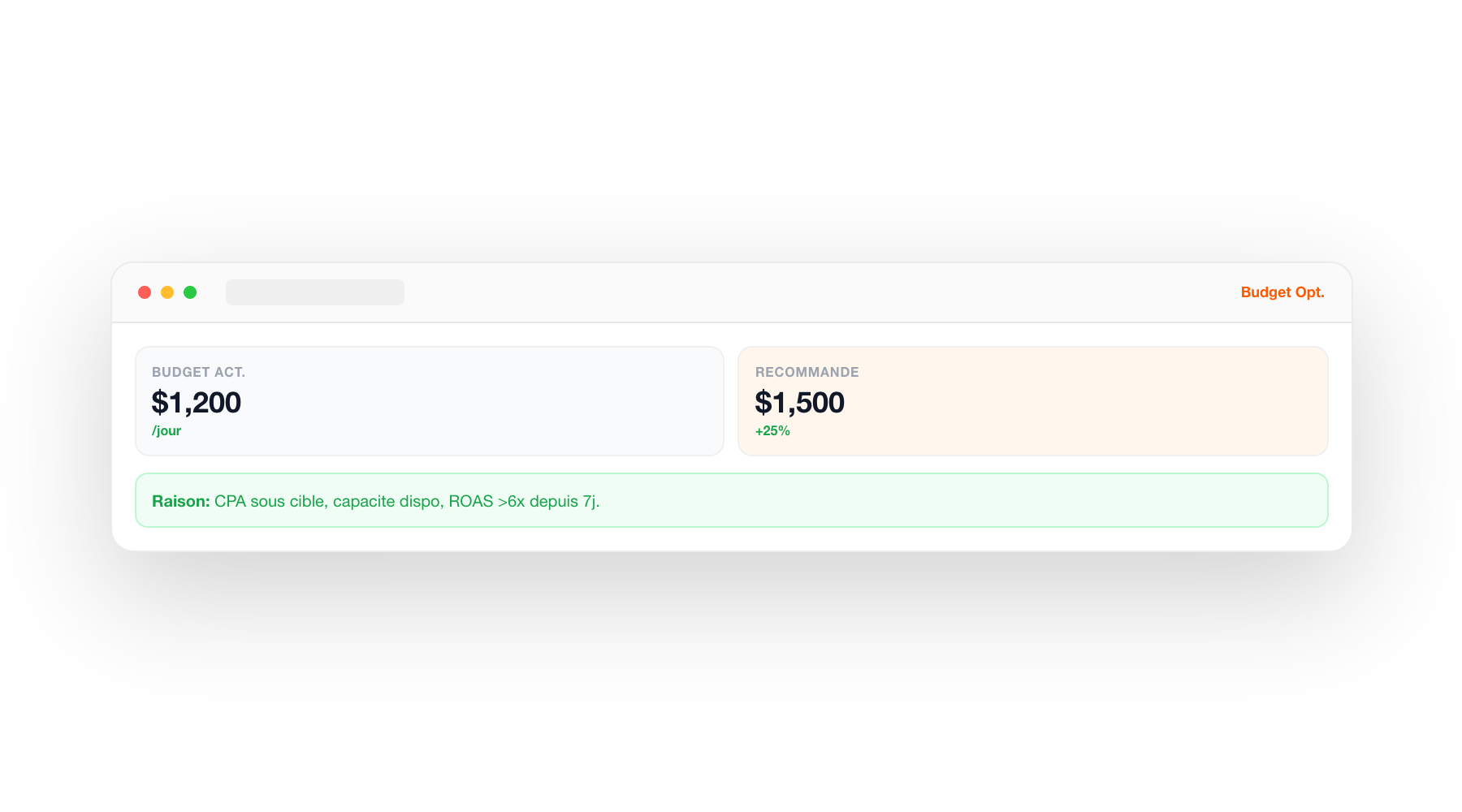
Task: Click the red close window dot
Action: click(145, 292)
